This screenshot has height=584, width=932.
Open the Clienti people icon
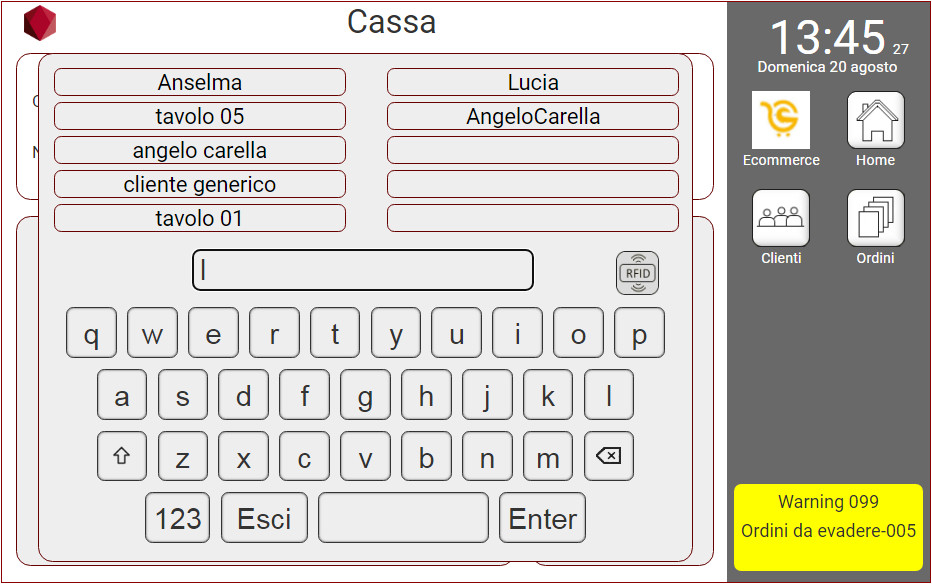coord(781,218)
